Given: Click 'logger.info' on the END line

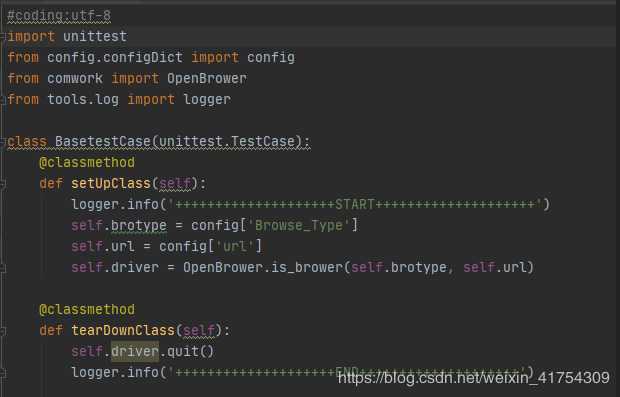Looking at the screenshot, I should [115, 372].
